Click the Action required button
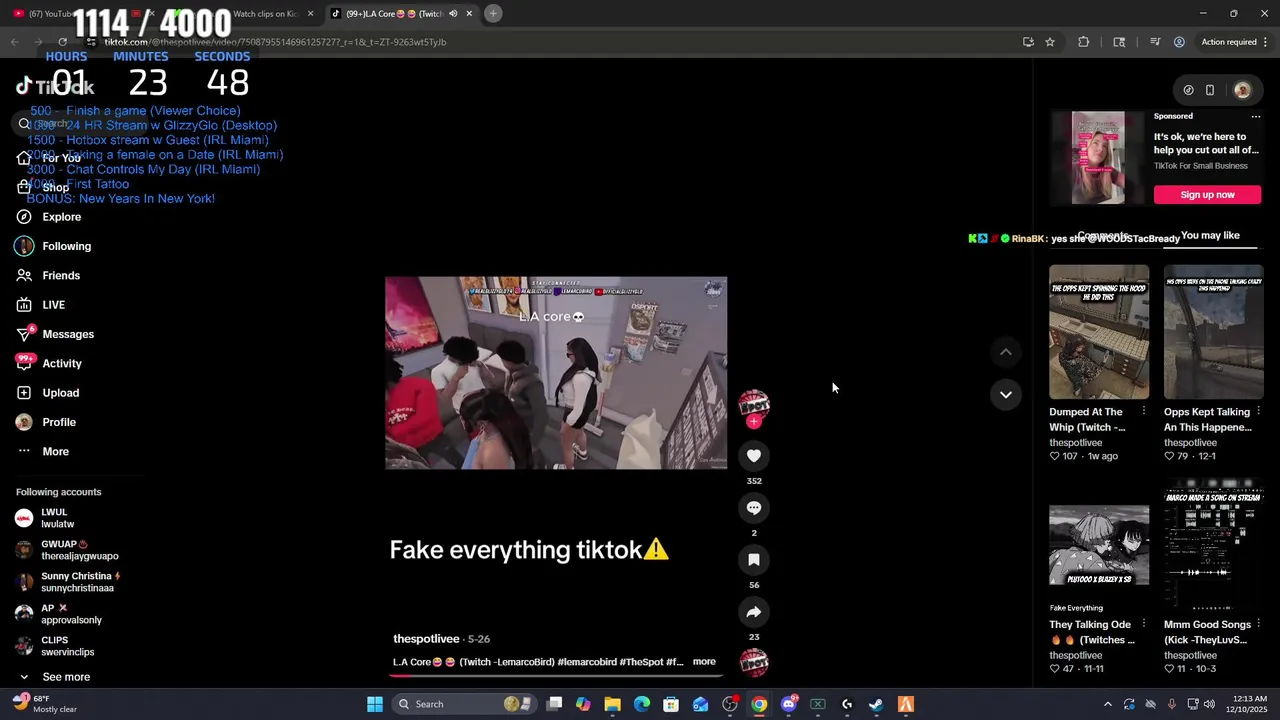 [1229, 42]
